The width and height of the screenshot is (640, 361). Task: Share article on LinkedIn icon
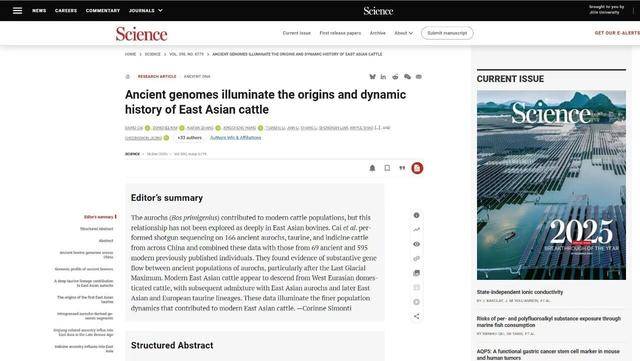[x=383, y=76]
